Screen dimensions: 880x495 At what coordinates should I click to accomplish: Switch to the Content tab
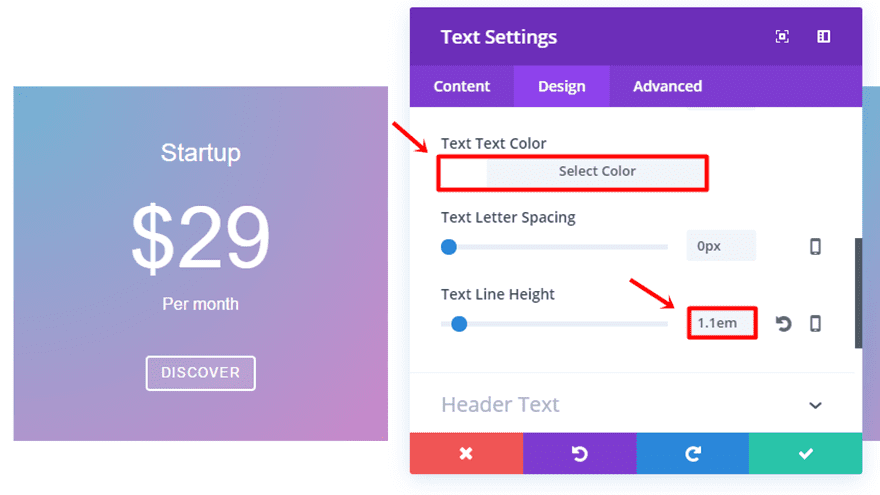click(462, 86)
